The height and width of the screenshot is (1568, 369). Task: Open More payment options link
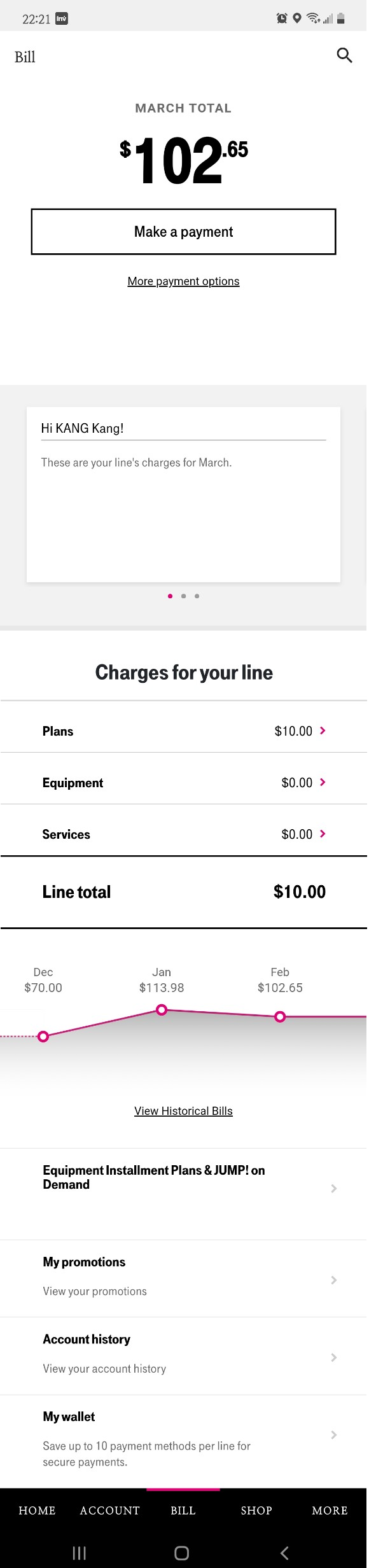(x=184, y=282)
